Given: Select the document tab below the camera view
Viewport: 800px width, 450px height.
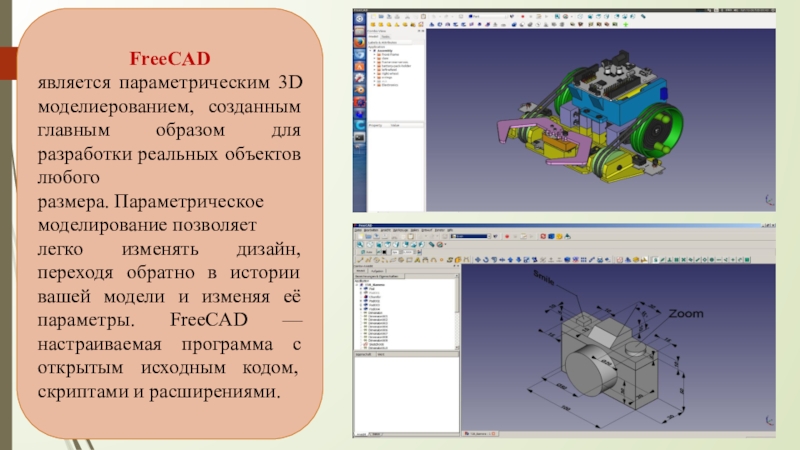Looking at the screenshot, I should pos(480,434).
